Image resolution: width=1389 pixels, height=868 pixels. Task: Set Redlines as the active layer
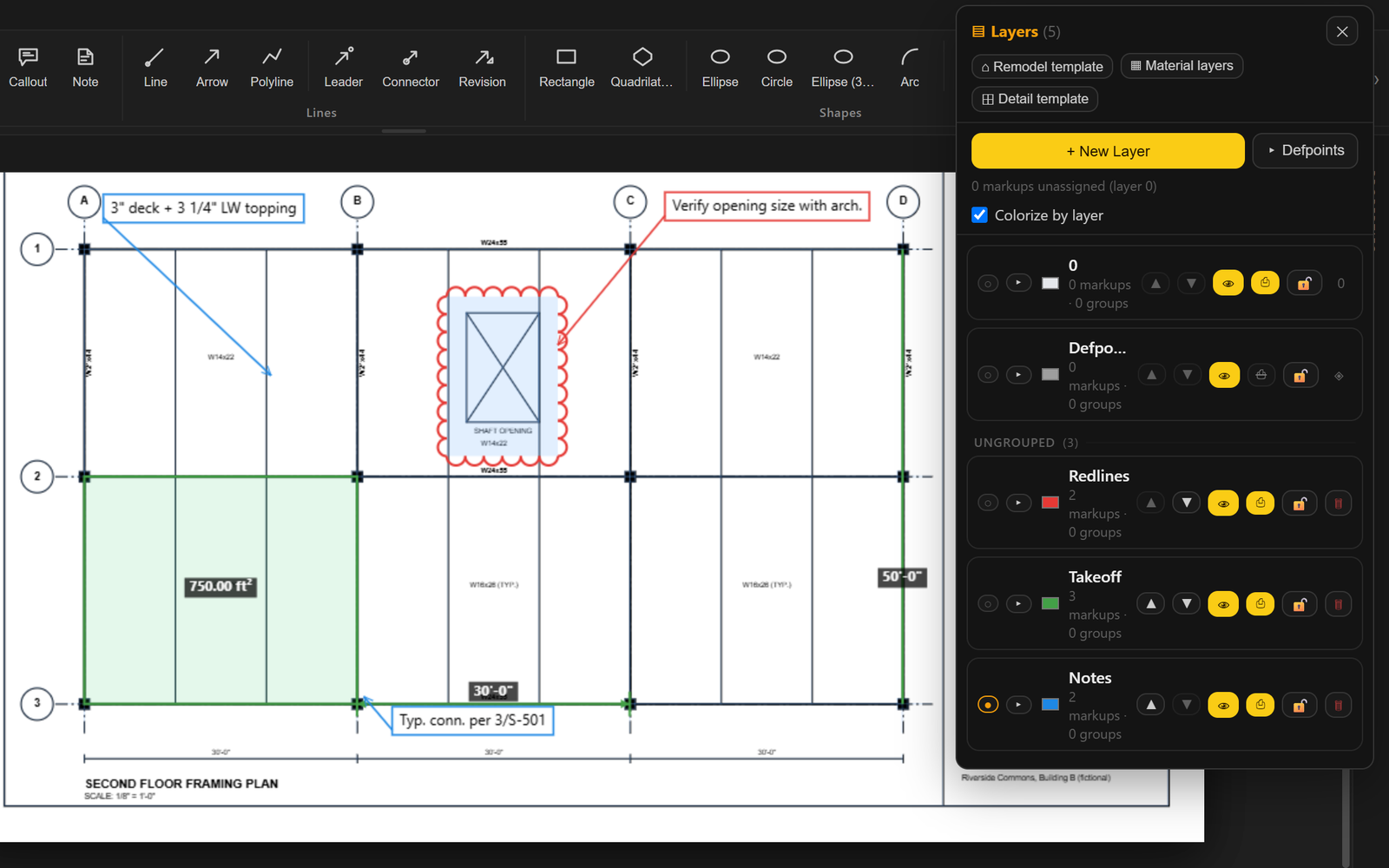tap(988, 503)
